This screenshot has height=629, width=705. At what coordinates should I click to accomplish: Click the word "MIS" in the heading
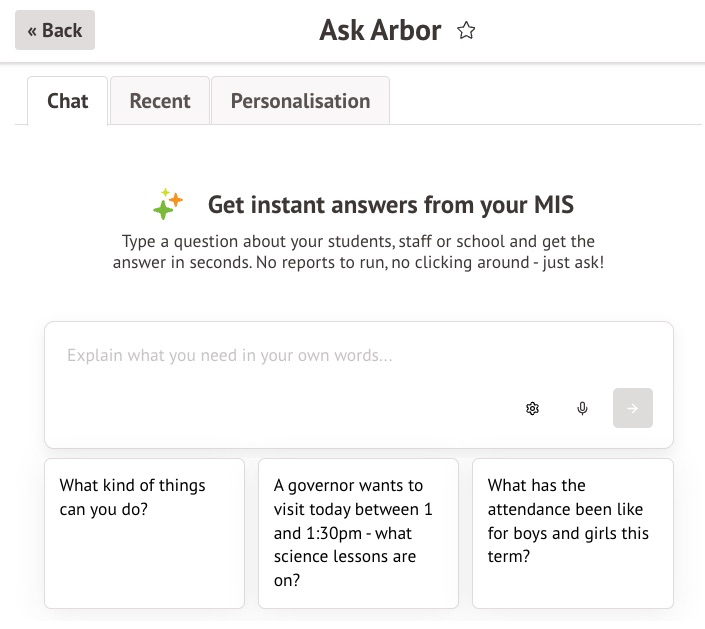pos(554,206)
